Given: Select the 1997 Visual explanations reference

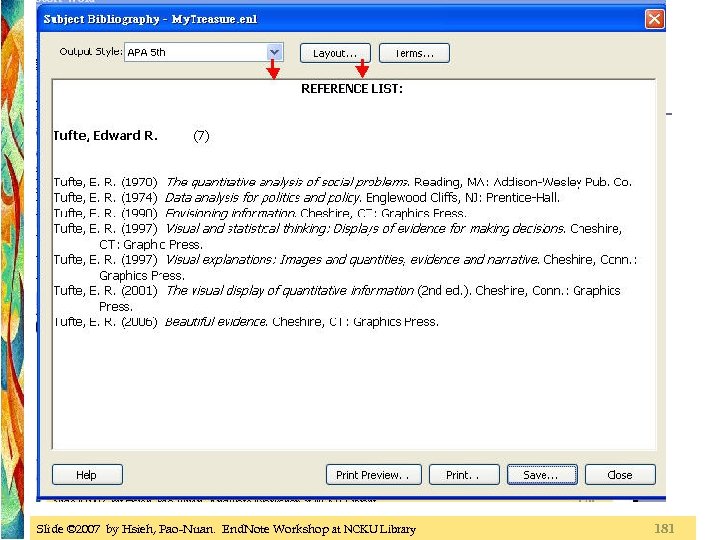Looking at the screenshot, I should pyautogui.click(x=345, y=267).
